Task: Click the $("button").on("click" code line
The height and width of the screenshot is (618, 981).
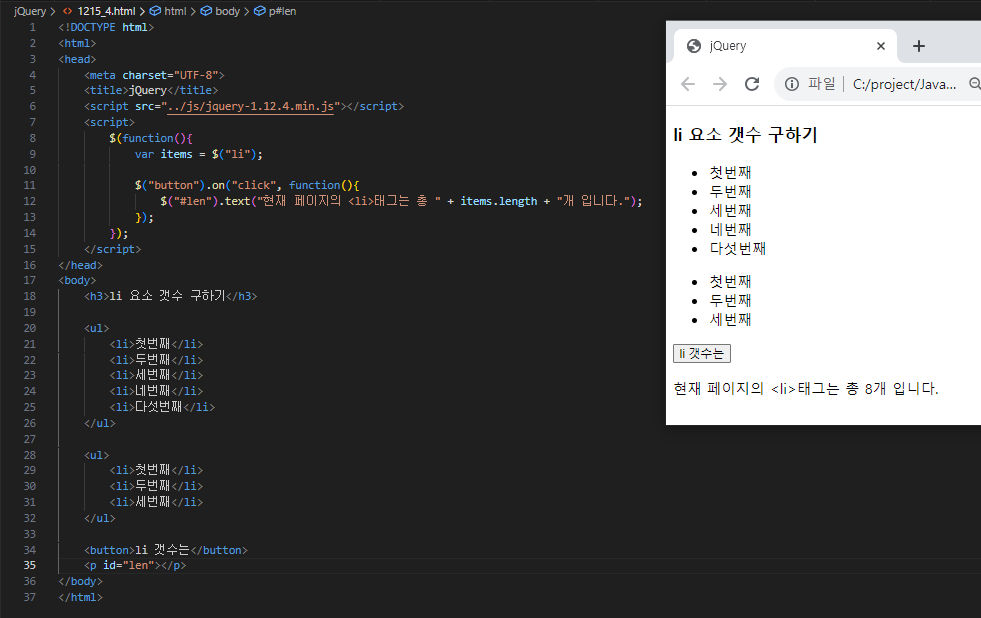Action: 247,185
